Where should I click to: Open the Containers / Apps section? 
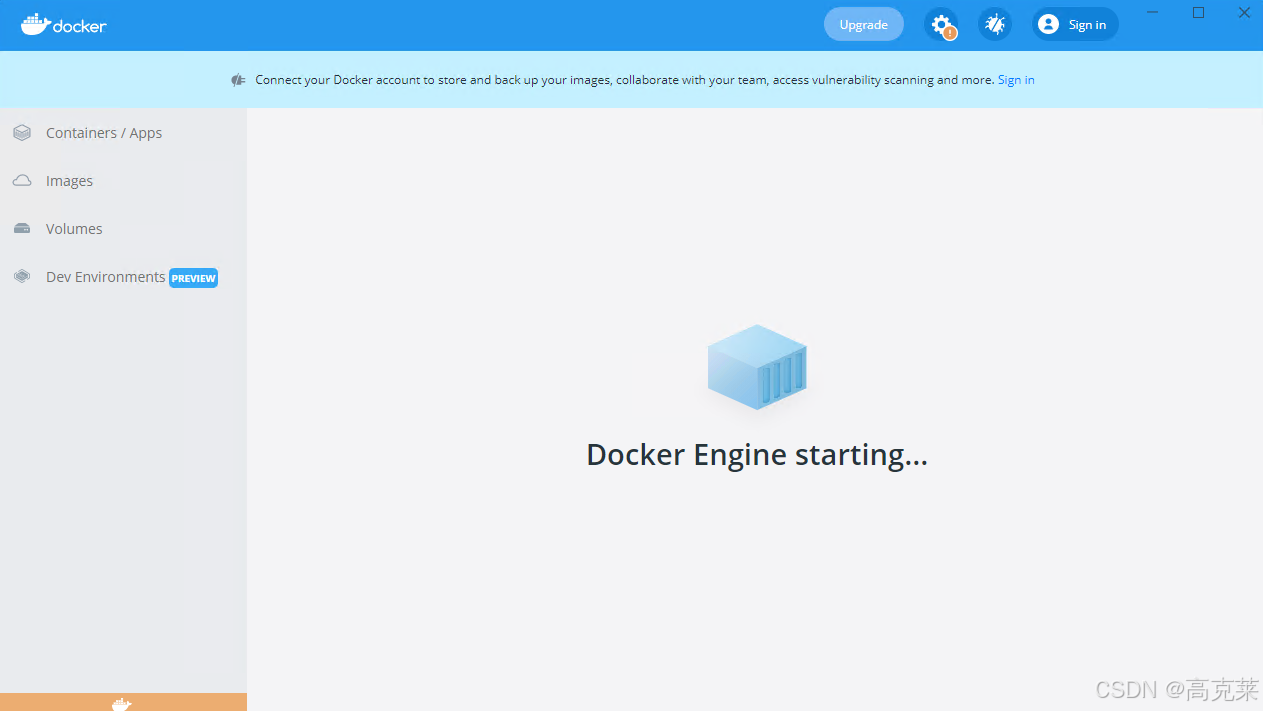(x=103, y=132)
